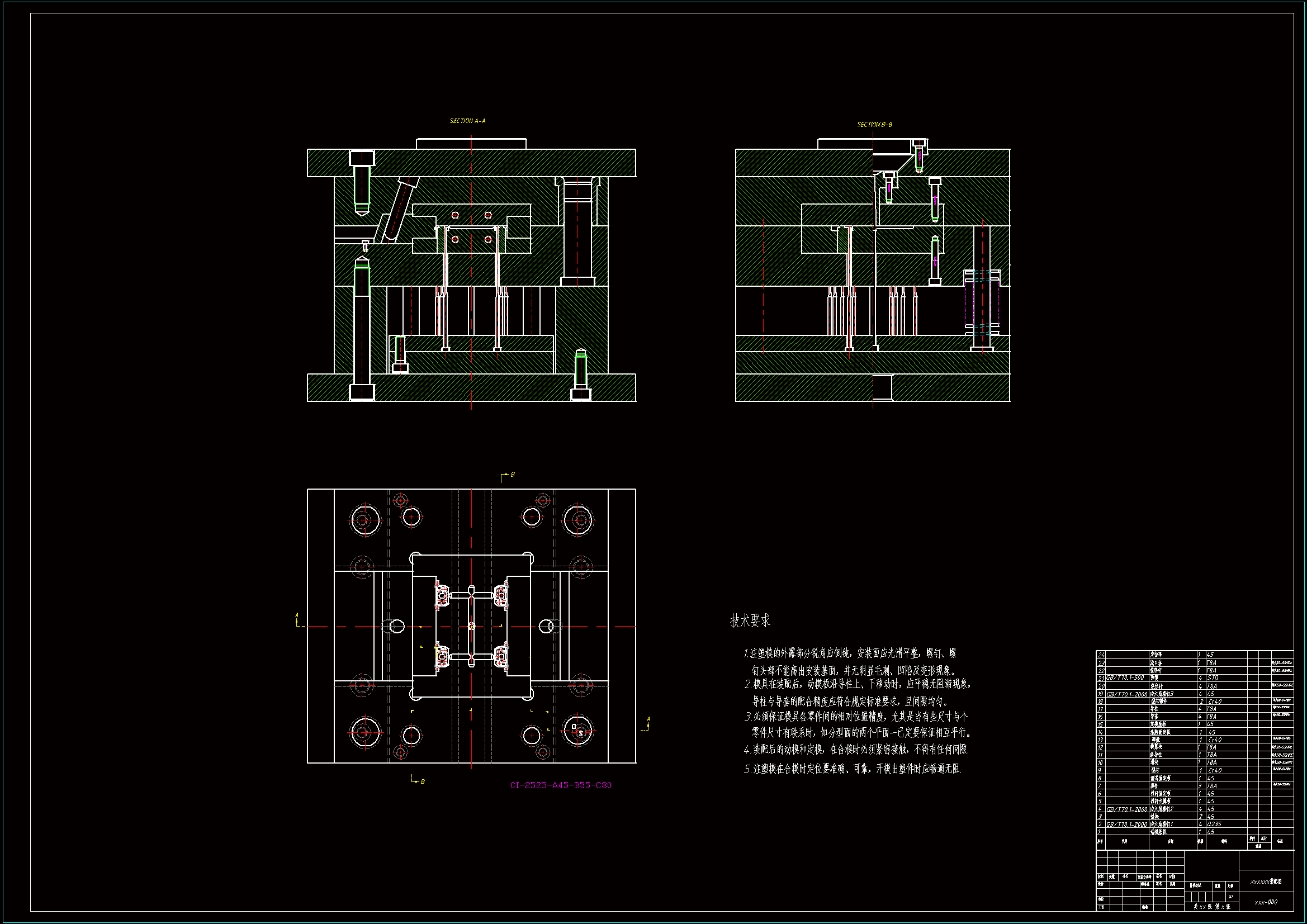This screenshot has height=924, width=1307.
Task: Select technical requirement line 5 text
Action: click(852, 769)
